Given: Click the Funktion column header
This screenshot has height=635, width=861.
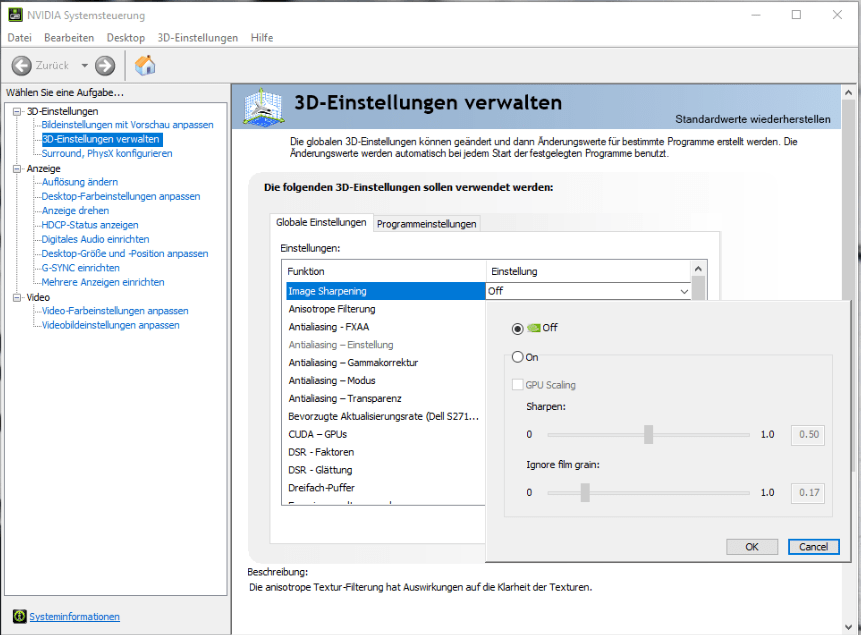Looking at the screenshot, I should 384,271.
